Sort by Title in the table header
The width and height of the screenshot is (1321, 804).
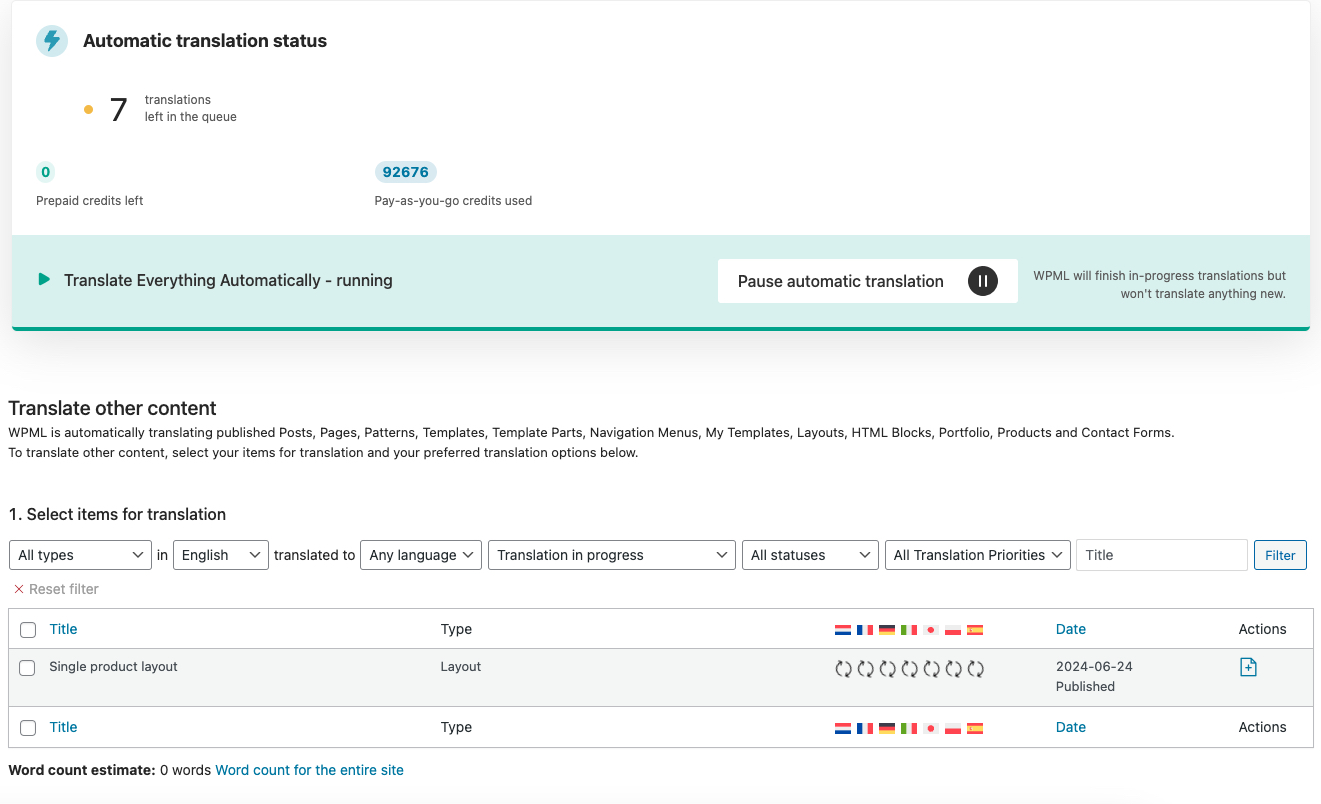tap(63, 629)
